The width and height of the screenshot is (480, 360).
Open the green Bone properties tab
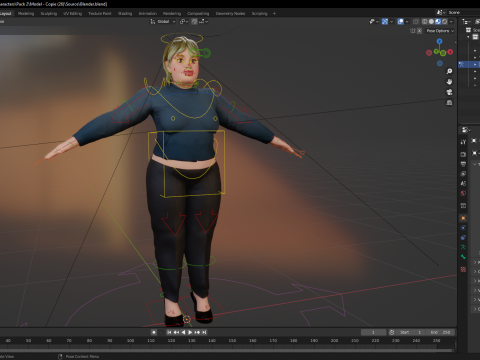[x=463, y=257]
